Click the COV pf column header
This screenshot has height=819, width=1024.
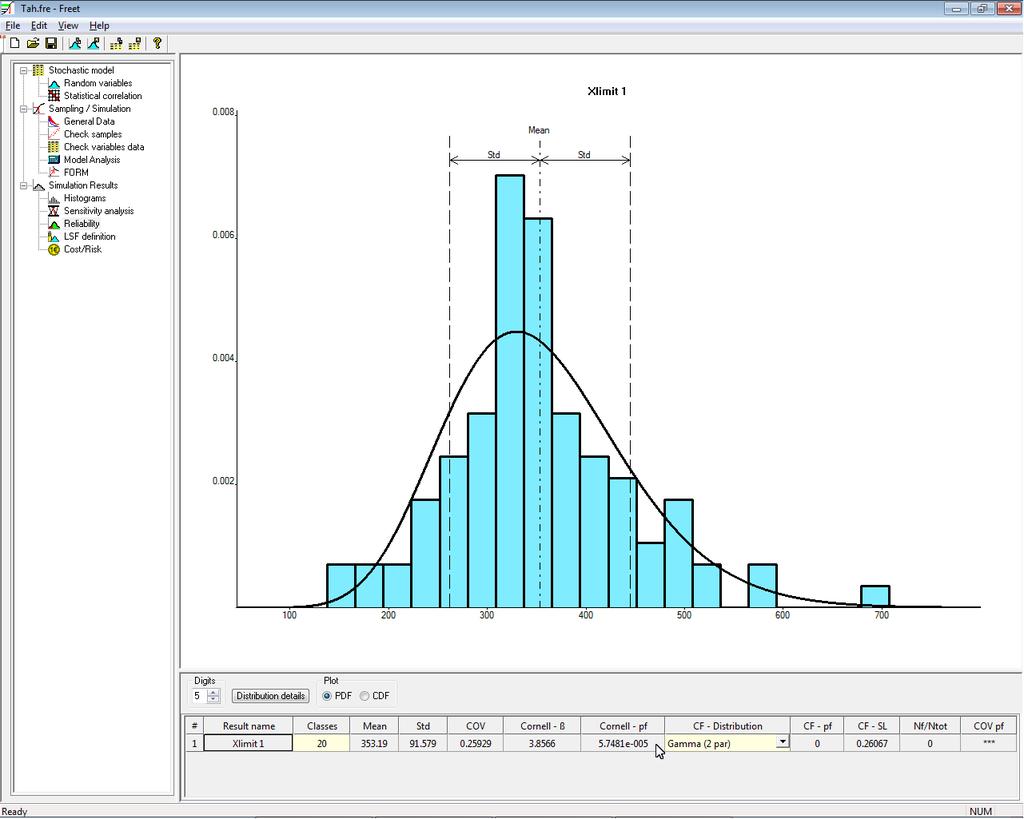988,726
